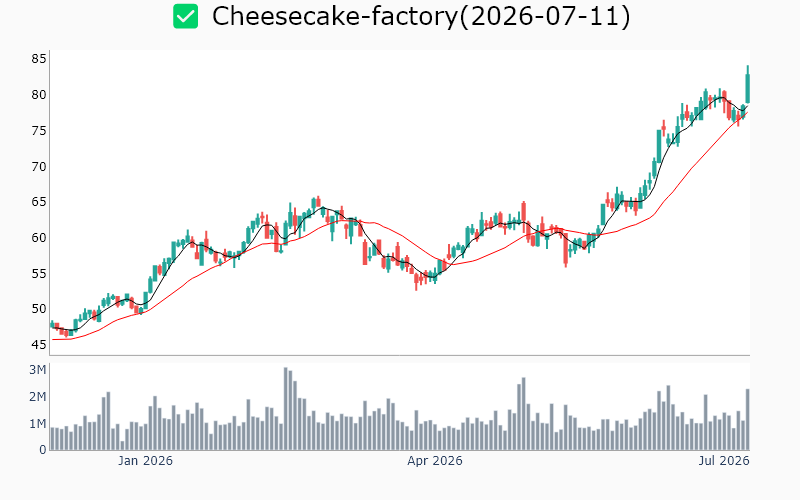Click the first candlestick at chart start
The image size is (800, 500).
(x=52, y=324)
